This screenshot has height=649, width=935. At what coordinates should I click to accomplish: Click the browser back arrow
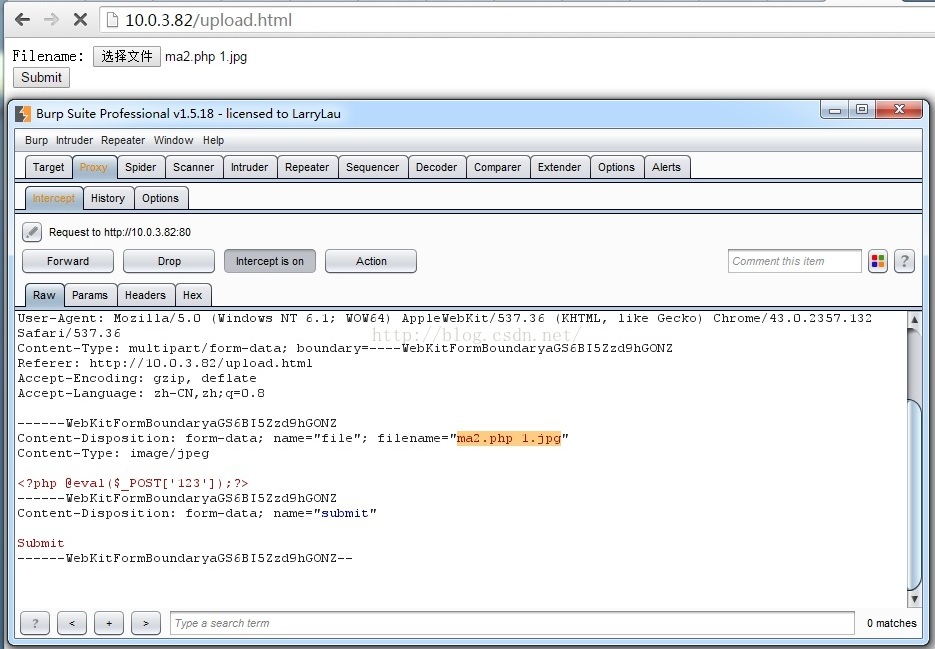tap(22, 20)
